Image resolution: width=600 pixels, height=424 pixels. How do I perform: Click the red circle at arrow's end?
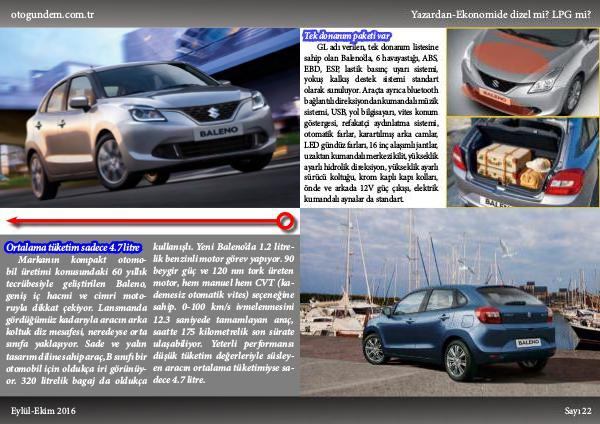(x=285, y=220)
